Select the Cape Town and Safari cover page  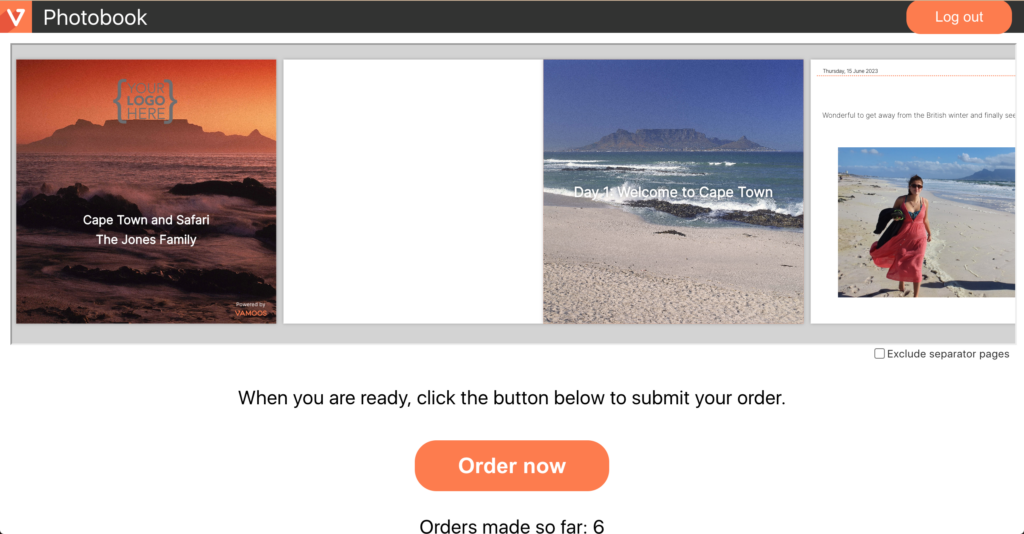pyautogui.click(x=146, y=191)
